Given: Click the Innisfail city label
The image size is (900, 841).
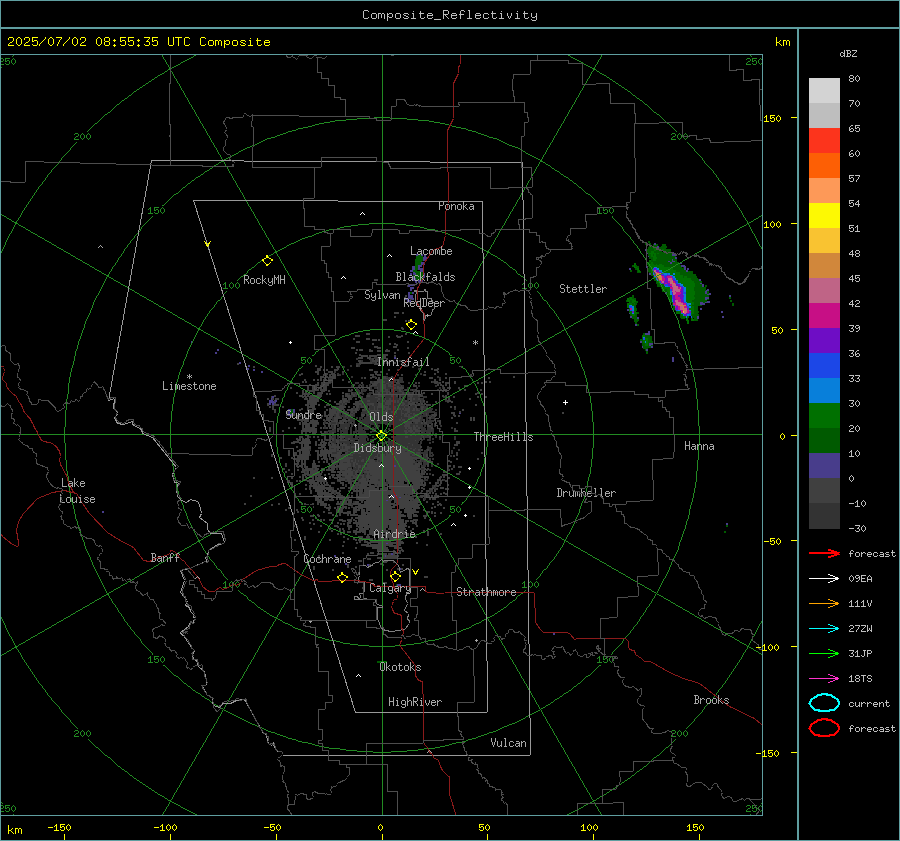Looking at the screenshot, I should [x=403, y=362].
